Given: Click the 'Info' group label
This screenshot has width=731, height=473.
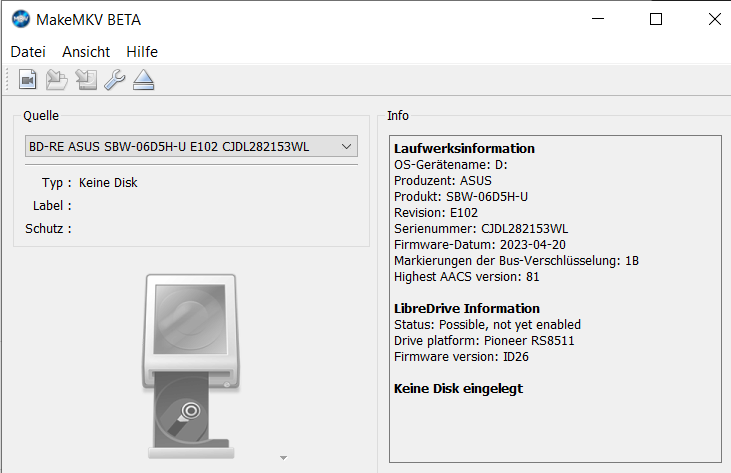Looking at the screenshot, I should 398,116.
